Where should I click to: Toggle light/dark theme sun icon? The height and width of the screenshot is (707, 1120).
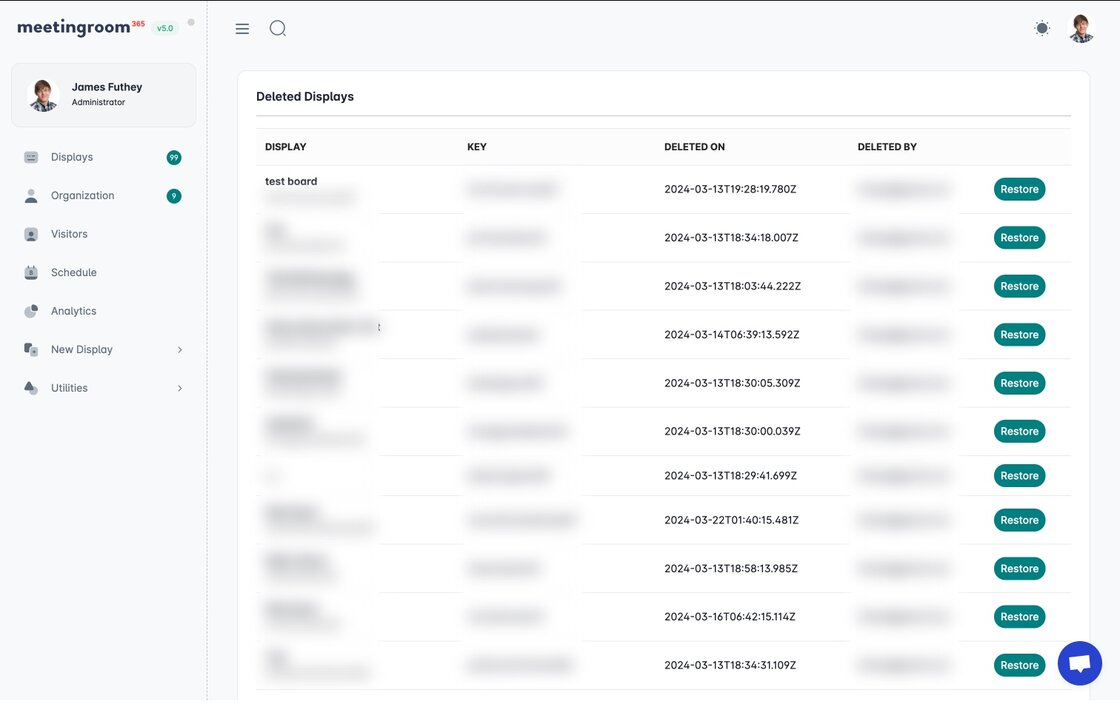point(1042,29)
